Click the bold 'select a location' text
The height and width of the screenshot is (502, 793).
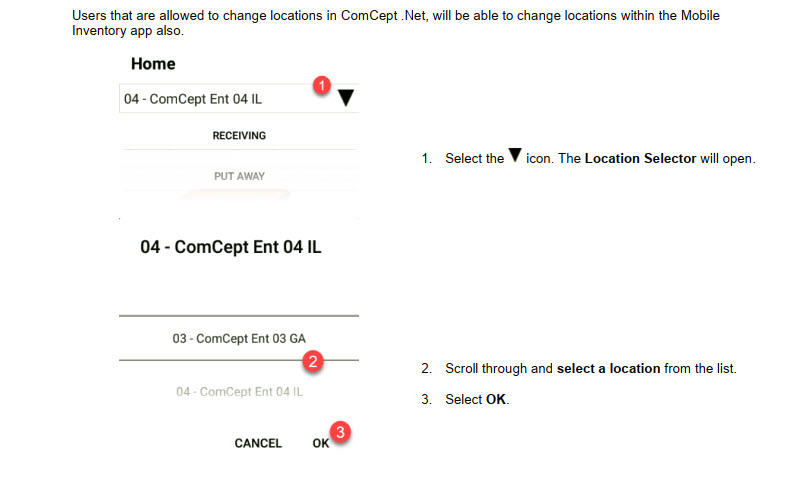[x=608, y=369]
